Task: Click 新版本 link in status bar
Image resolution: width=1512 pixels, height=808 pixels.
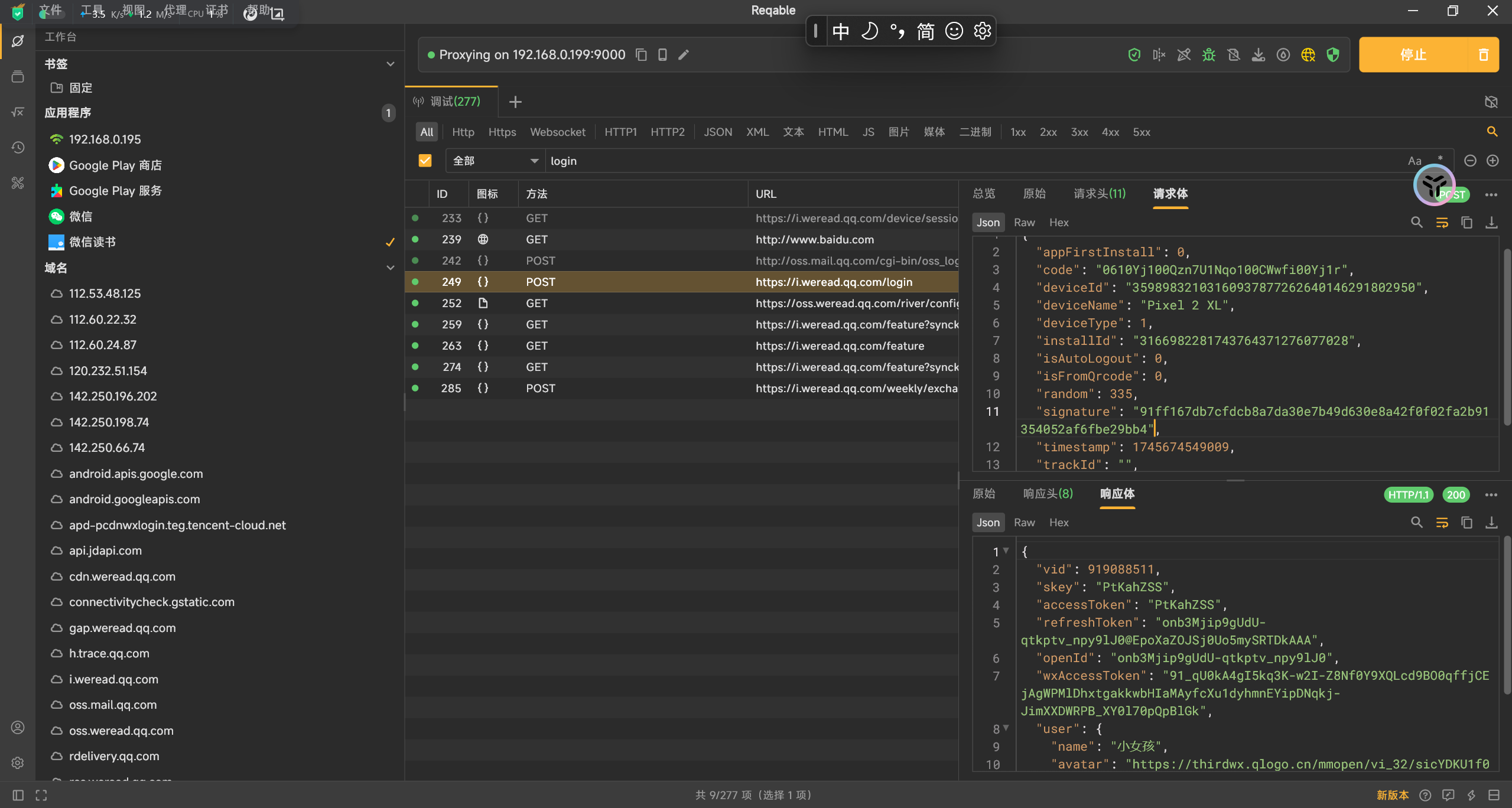Action: click(1392, 795)
